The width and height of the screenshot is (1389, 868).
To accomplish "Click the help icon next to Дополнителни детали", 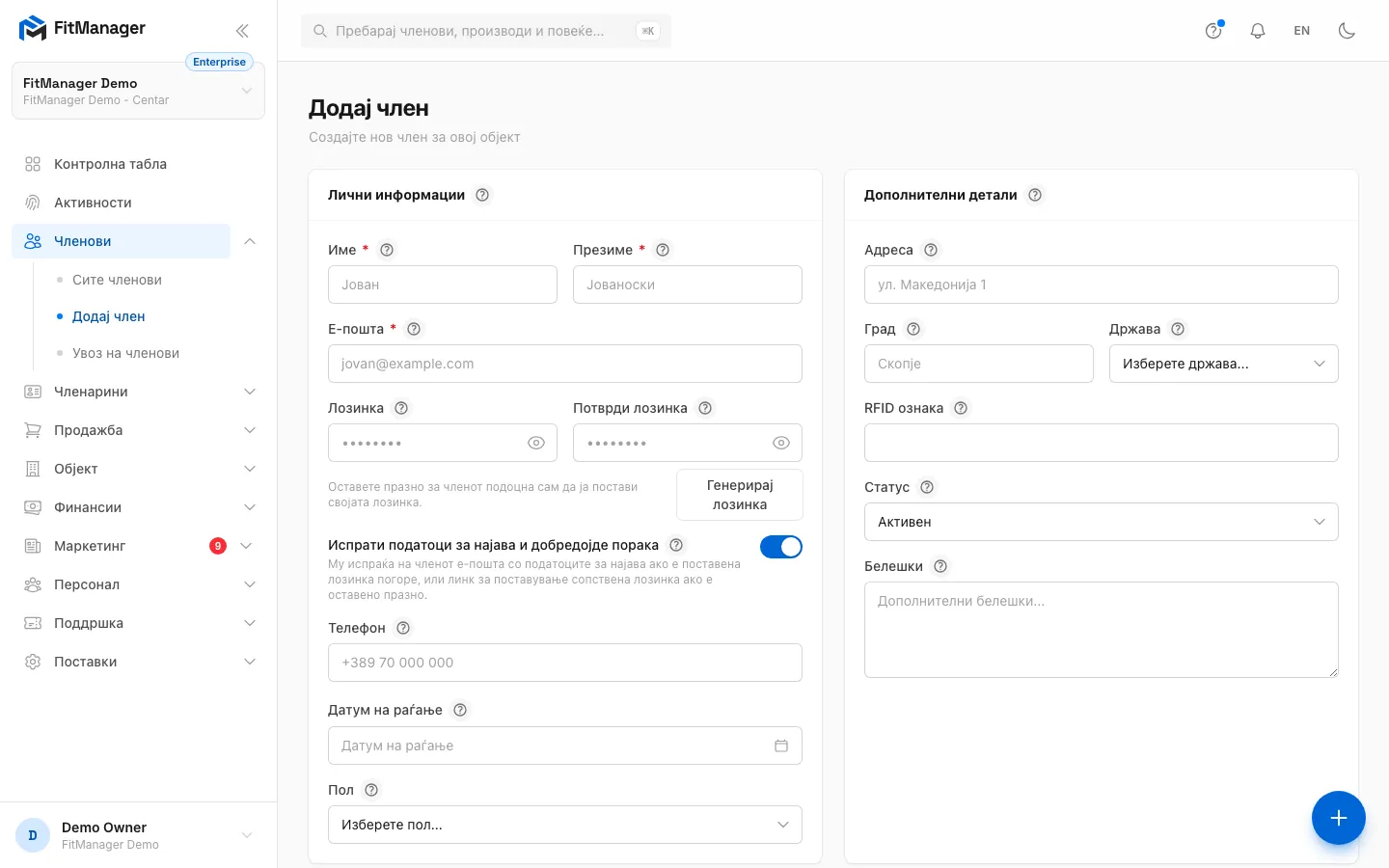I will click(x=1035, y=195).
